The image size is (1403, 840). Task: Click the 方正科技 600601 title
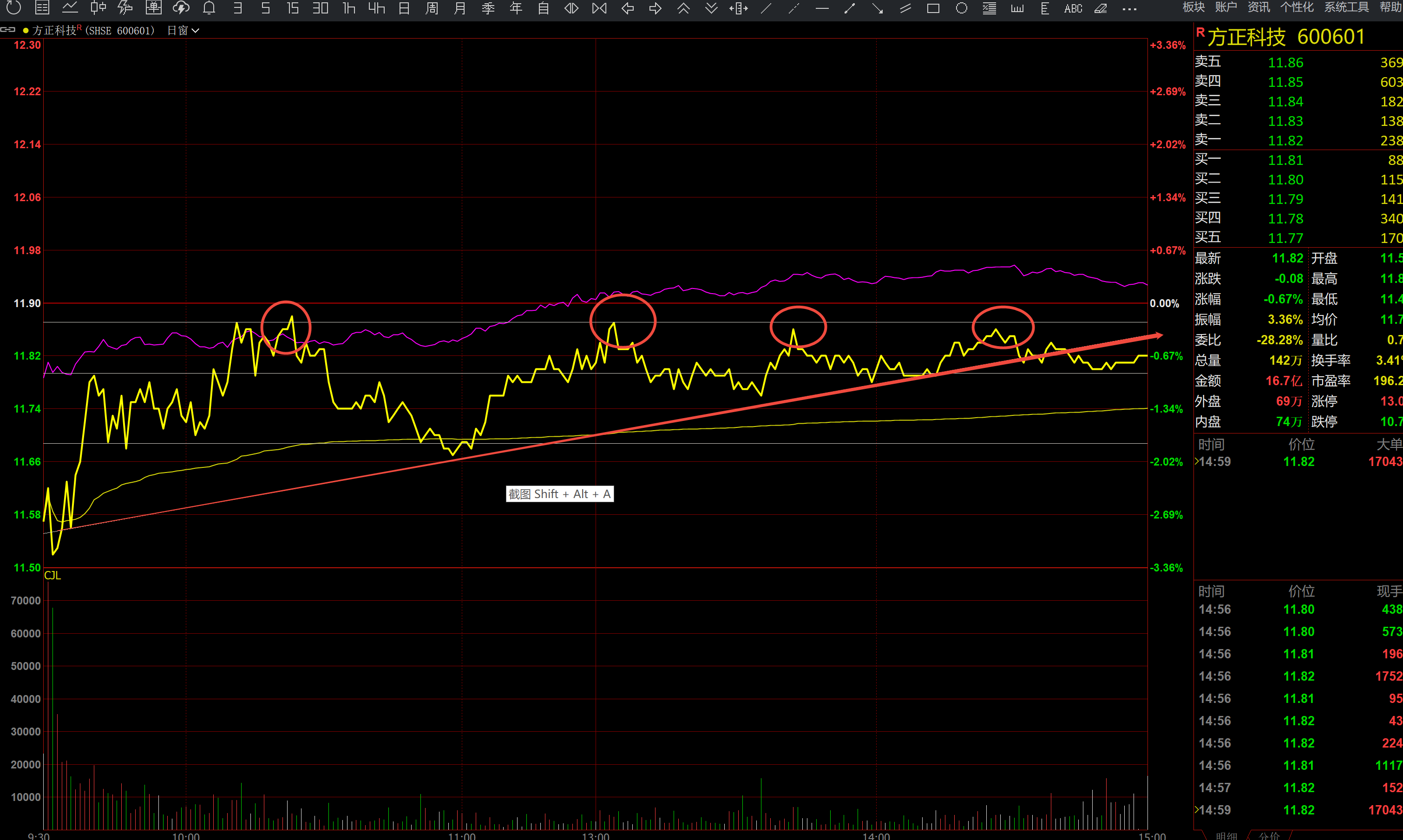1285,37
